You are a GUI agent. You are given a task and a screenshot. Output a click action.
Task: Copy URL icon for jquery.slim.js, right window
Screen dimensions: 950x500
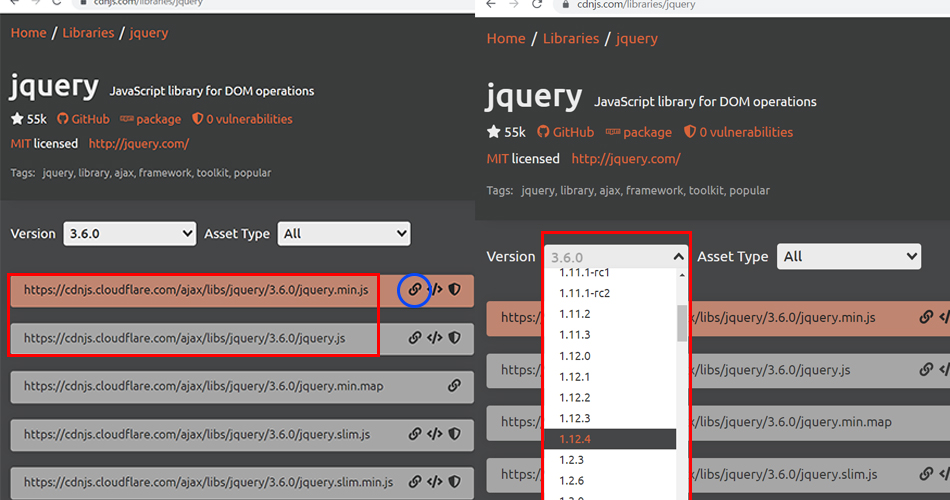(x=926, y=474)
